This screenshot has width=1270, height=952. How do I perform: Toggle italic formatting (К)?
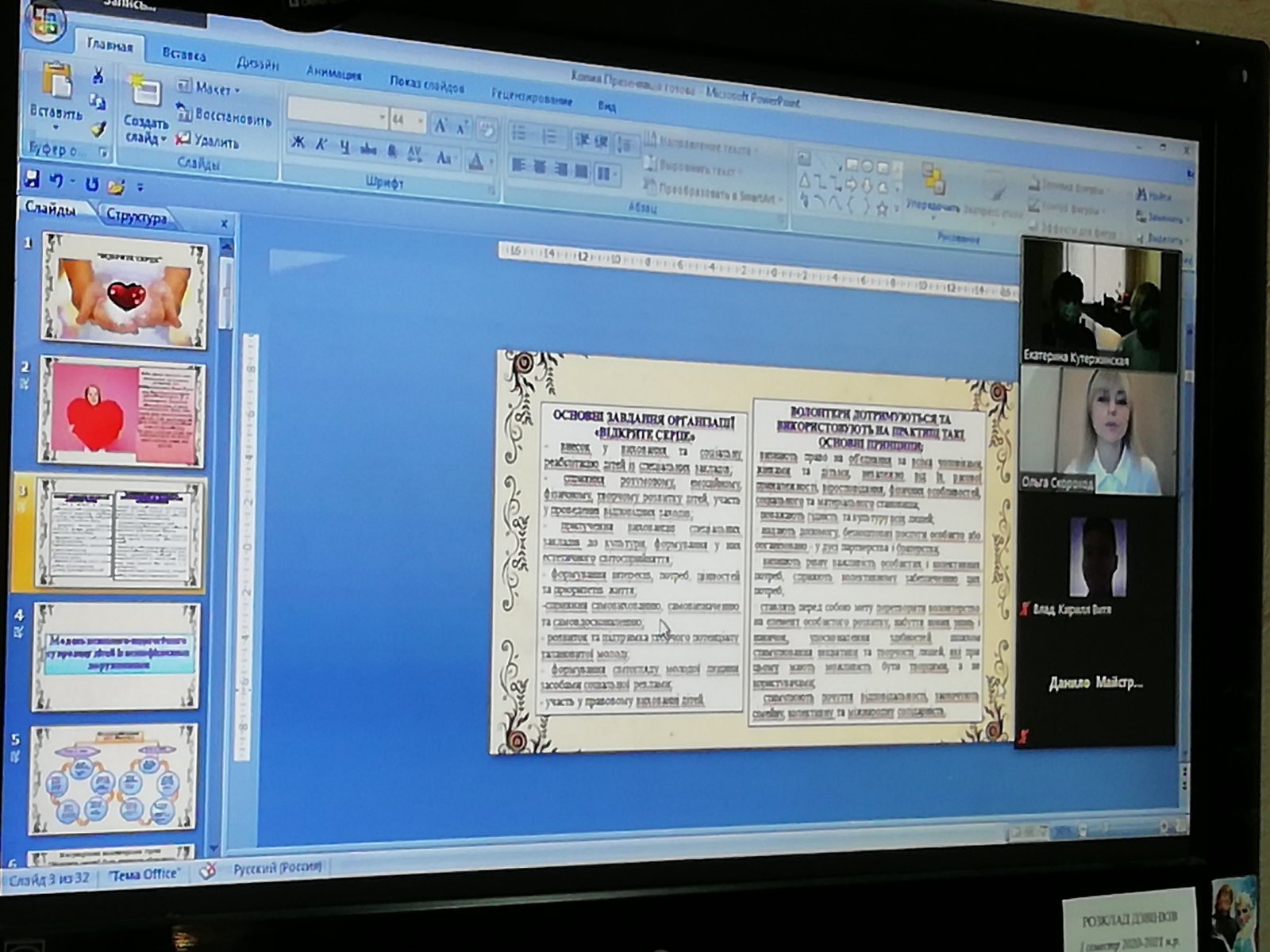321,145
